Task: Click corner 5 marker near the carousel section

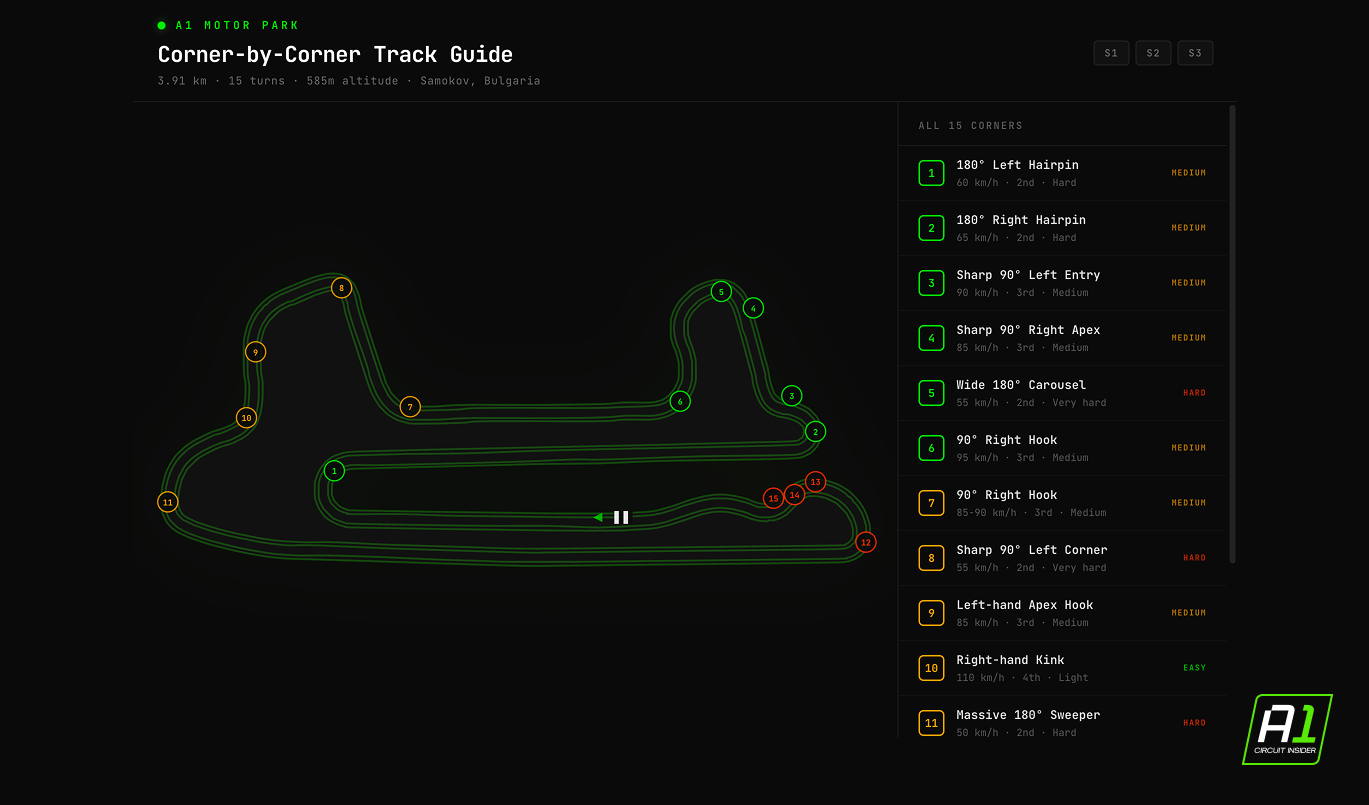Action: point(721,292)
